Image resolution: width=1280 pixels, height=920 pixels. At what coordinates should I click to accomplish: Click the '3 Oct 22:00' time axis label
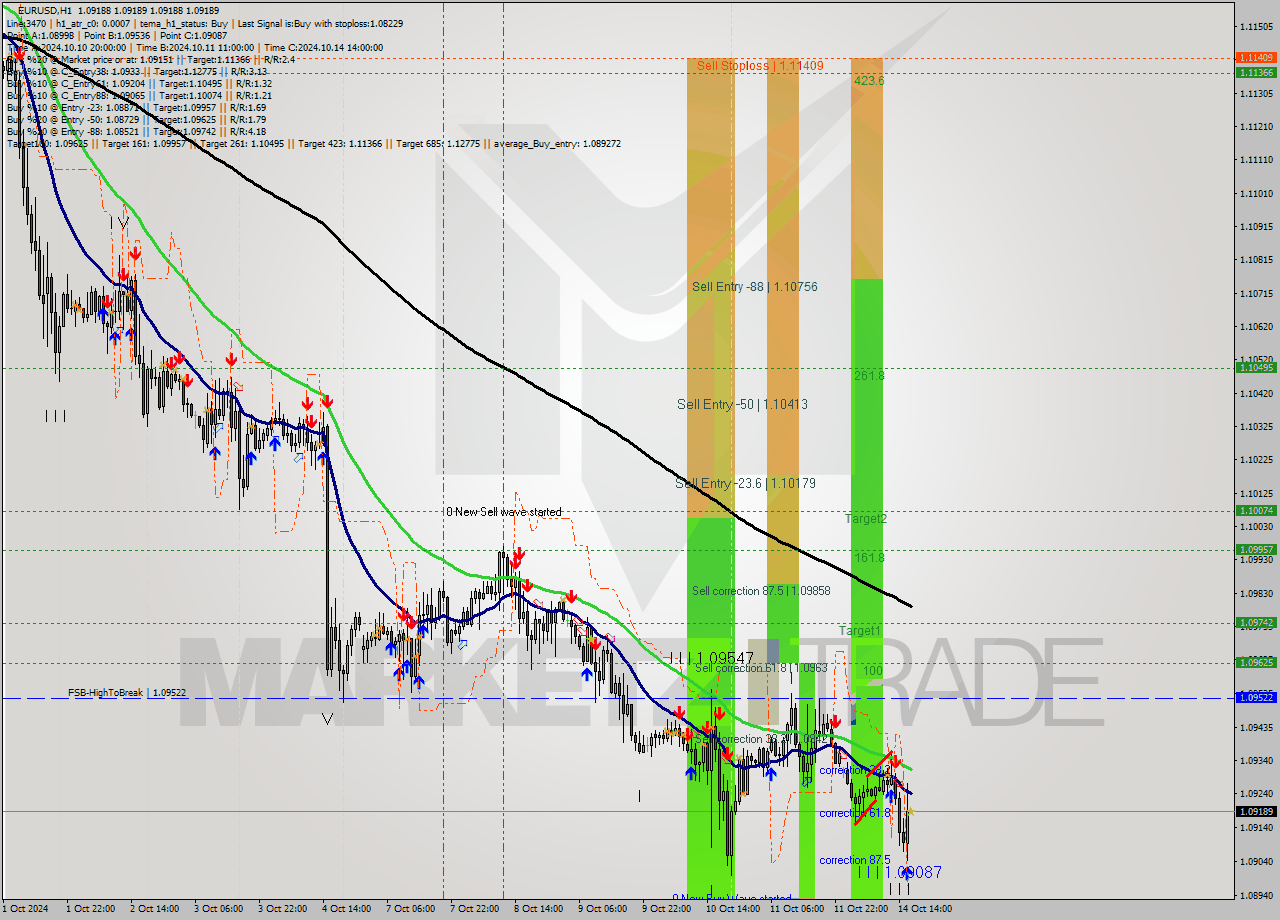[284, 909]
